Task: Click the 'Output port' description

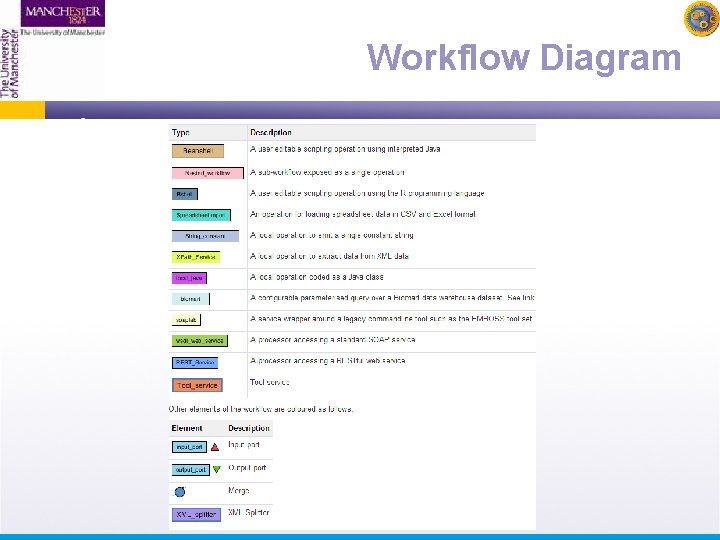Action: pos(247,468)
